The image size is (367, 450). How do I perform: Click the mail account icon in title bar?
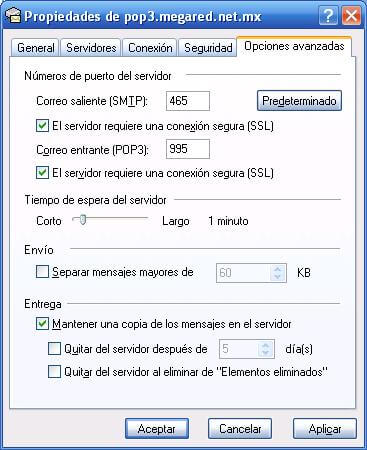point(13,16)
